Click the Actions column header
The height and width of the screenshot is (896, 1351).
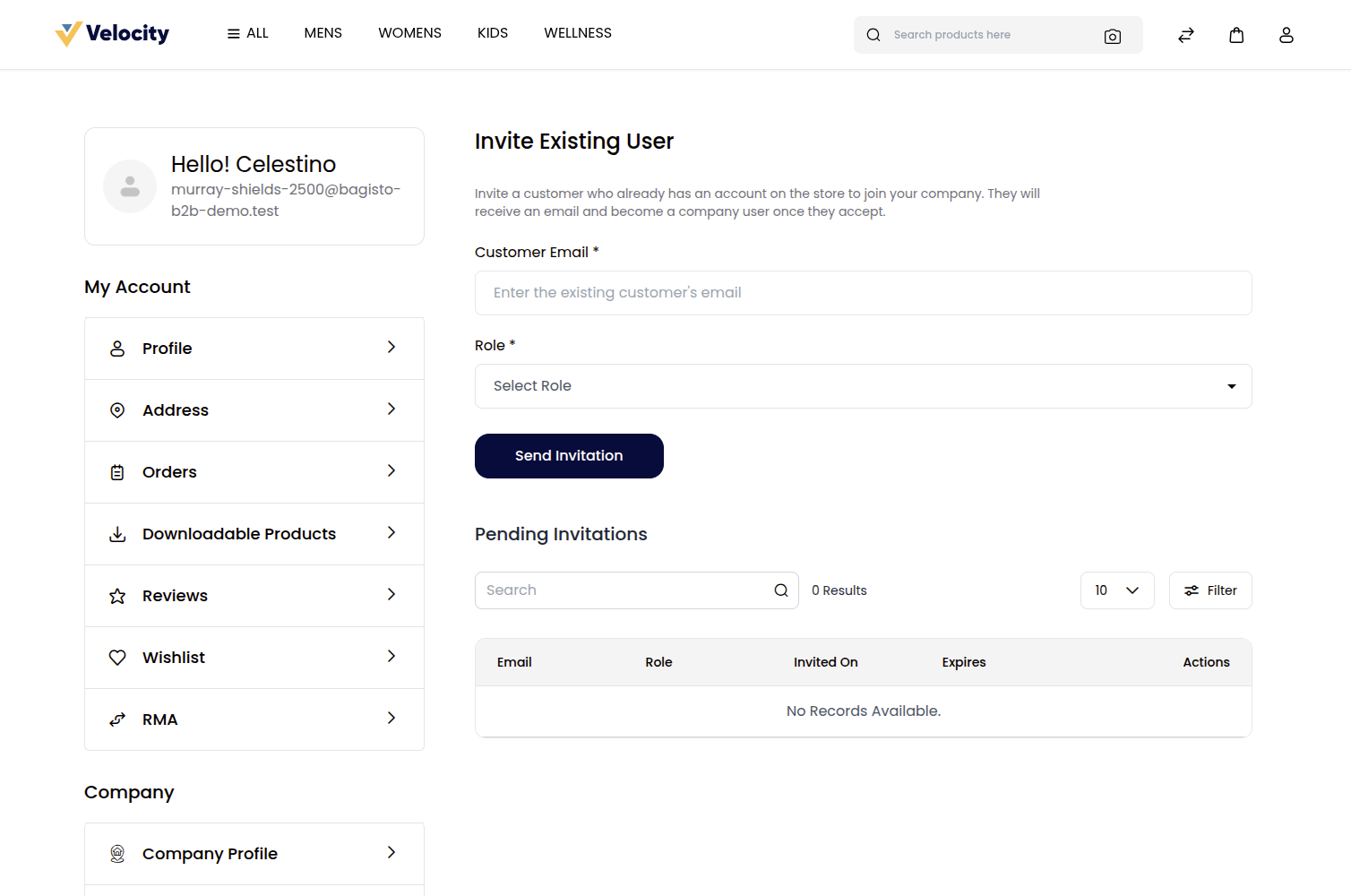point(1206,662)
